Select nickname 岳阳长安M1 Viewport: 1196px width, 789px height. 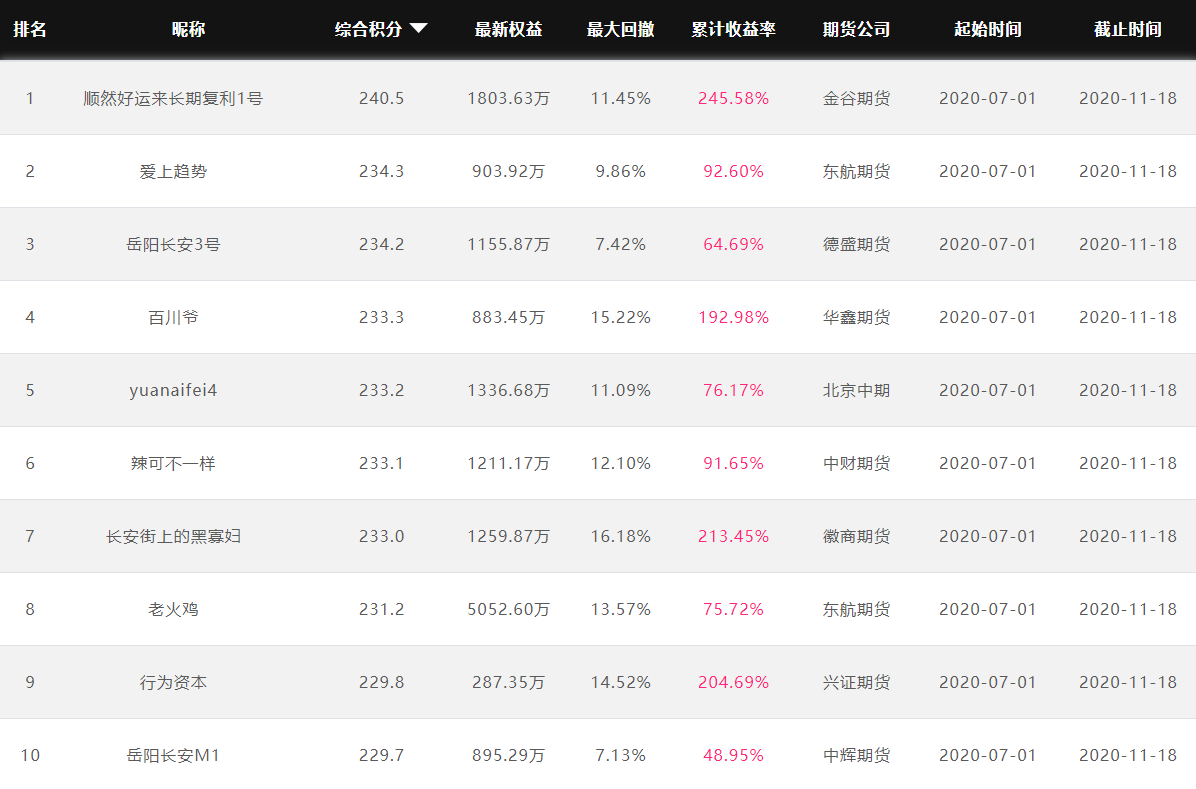[173, 755]
